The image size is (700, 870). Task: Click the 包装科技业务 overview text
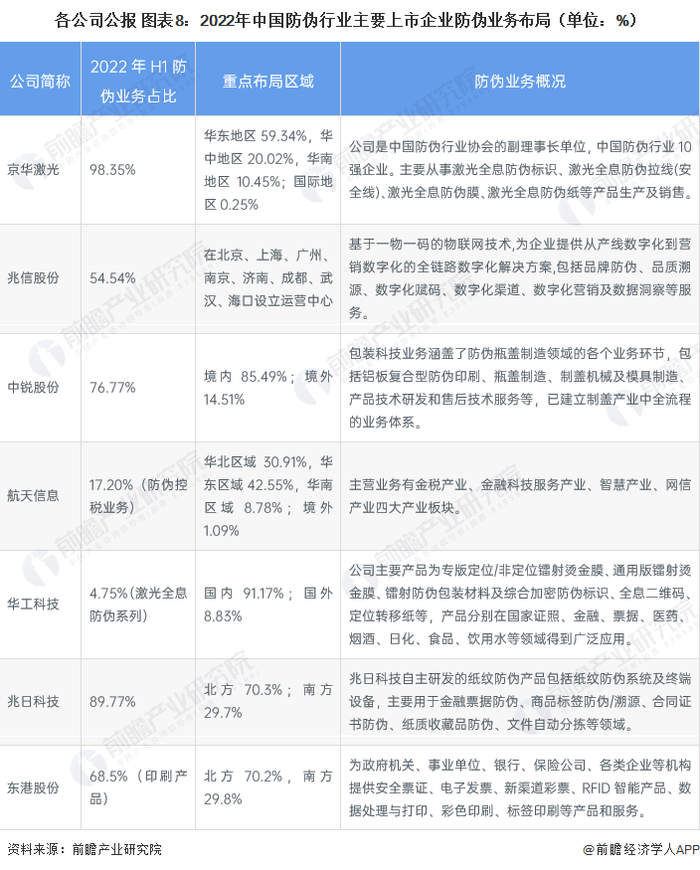[520, 387]
